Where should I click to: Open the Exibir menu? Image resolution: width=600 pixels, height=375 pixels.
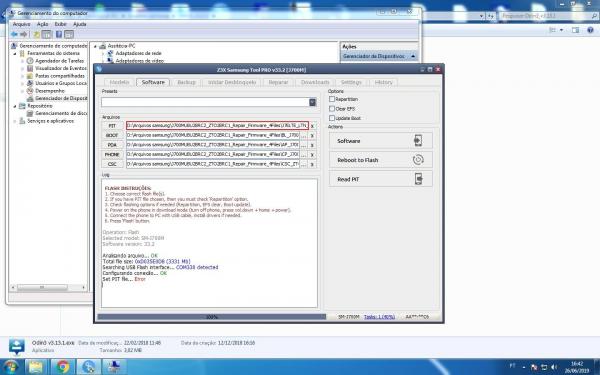pyautogui.click(x=60, y=24)
